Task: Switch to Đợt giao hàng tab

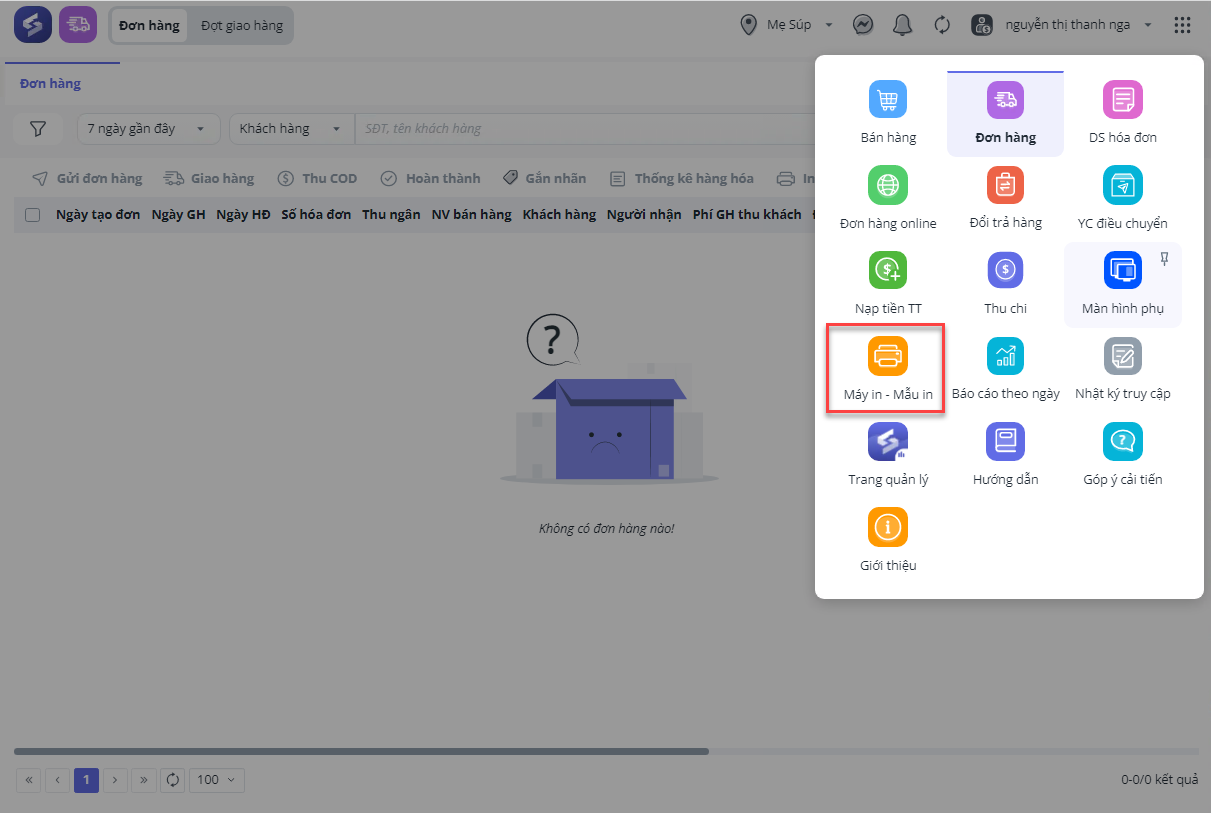Action: (242, 25)
